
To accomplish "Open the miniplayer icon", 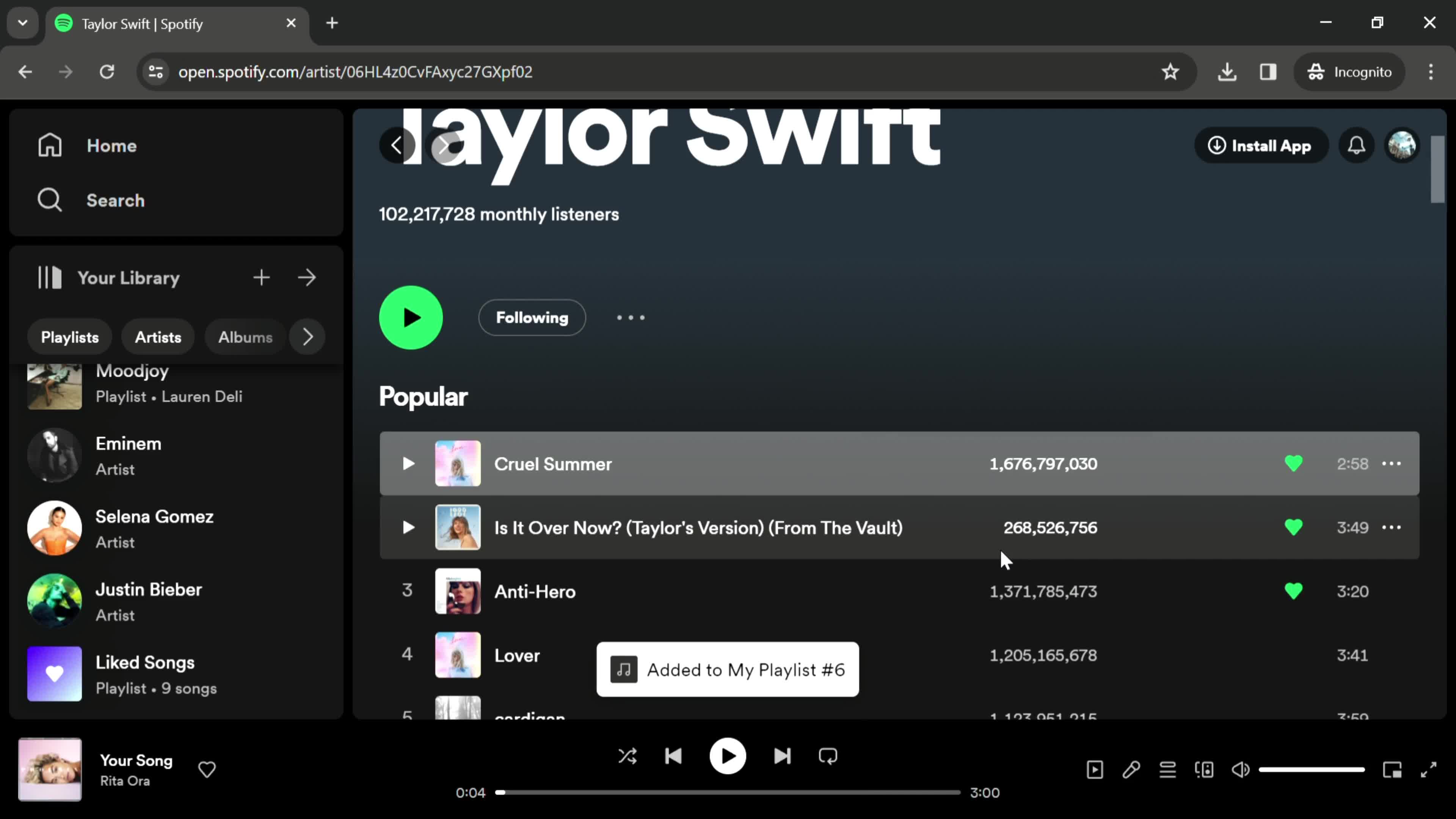I will pos(1392,770).
